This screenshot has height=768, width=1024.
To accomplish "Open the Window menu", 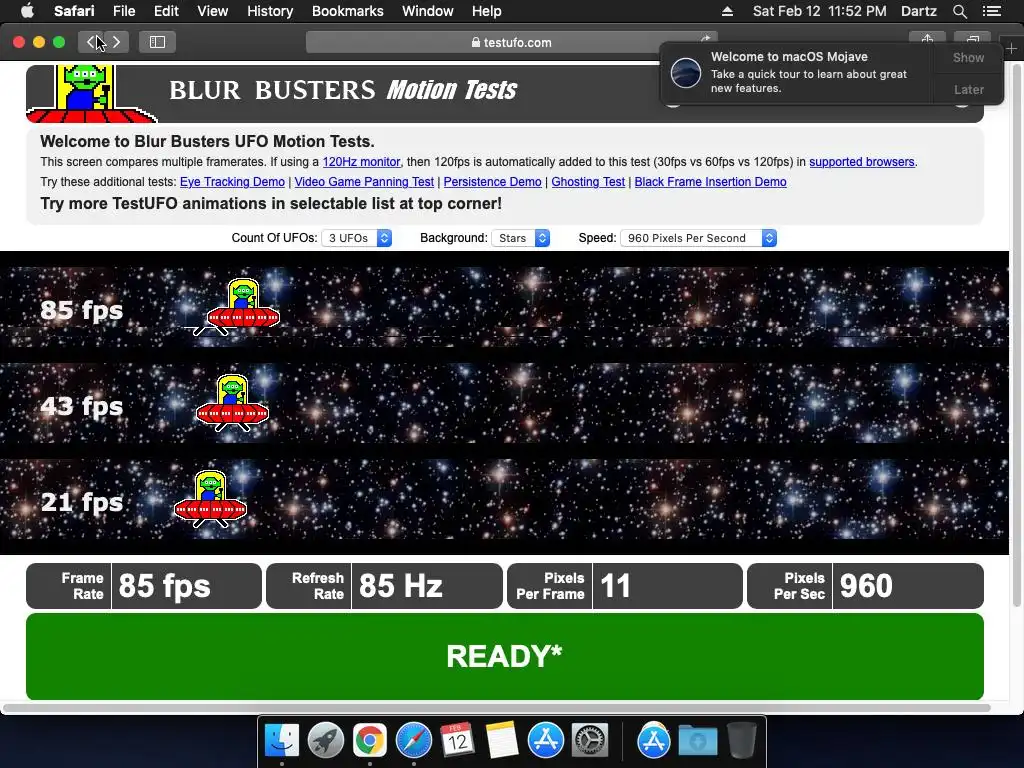I will tap(427, 11).
